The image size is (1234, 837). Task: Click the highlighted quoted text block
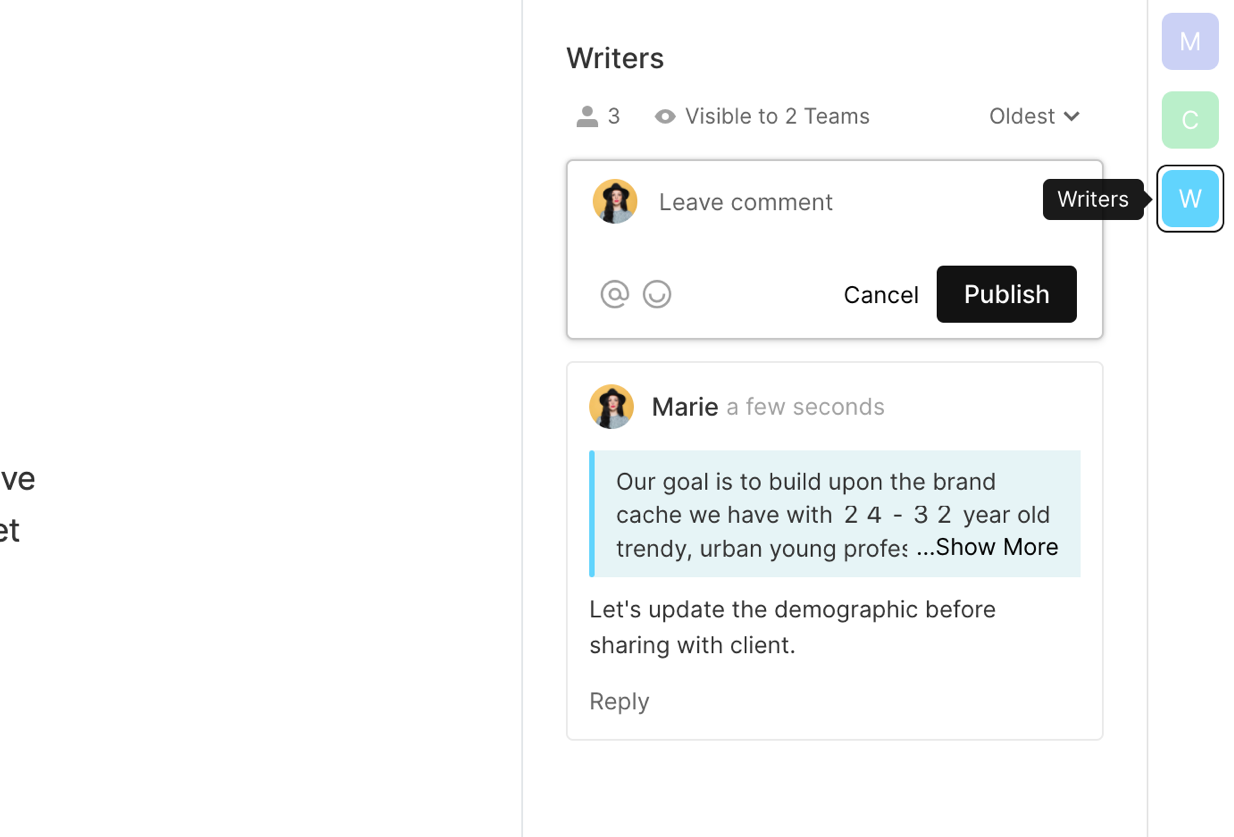pos(760,513)
